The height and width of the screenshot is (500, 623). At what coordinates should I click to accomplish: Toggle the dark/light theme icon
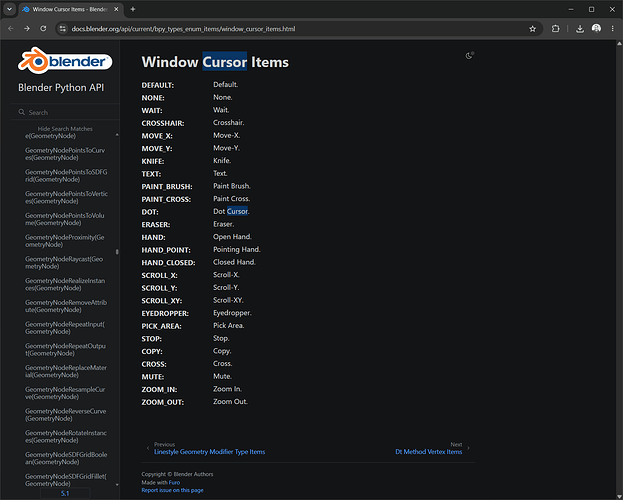(469, 56)
